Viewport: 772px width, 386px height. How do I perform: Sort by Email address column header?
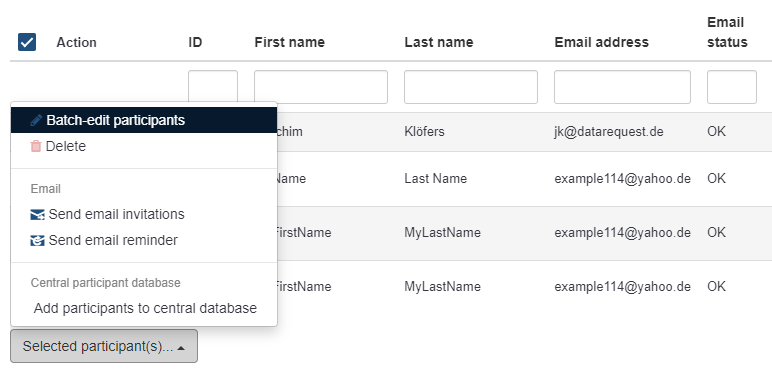[x=602, y=42]
